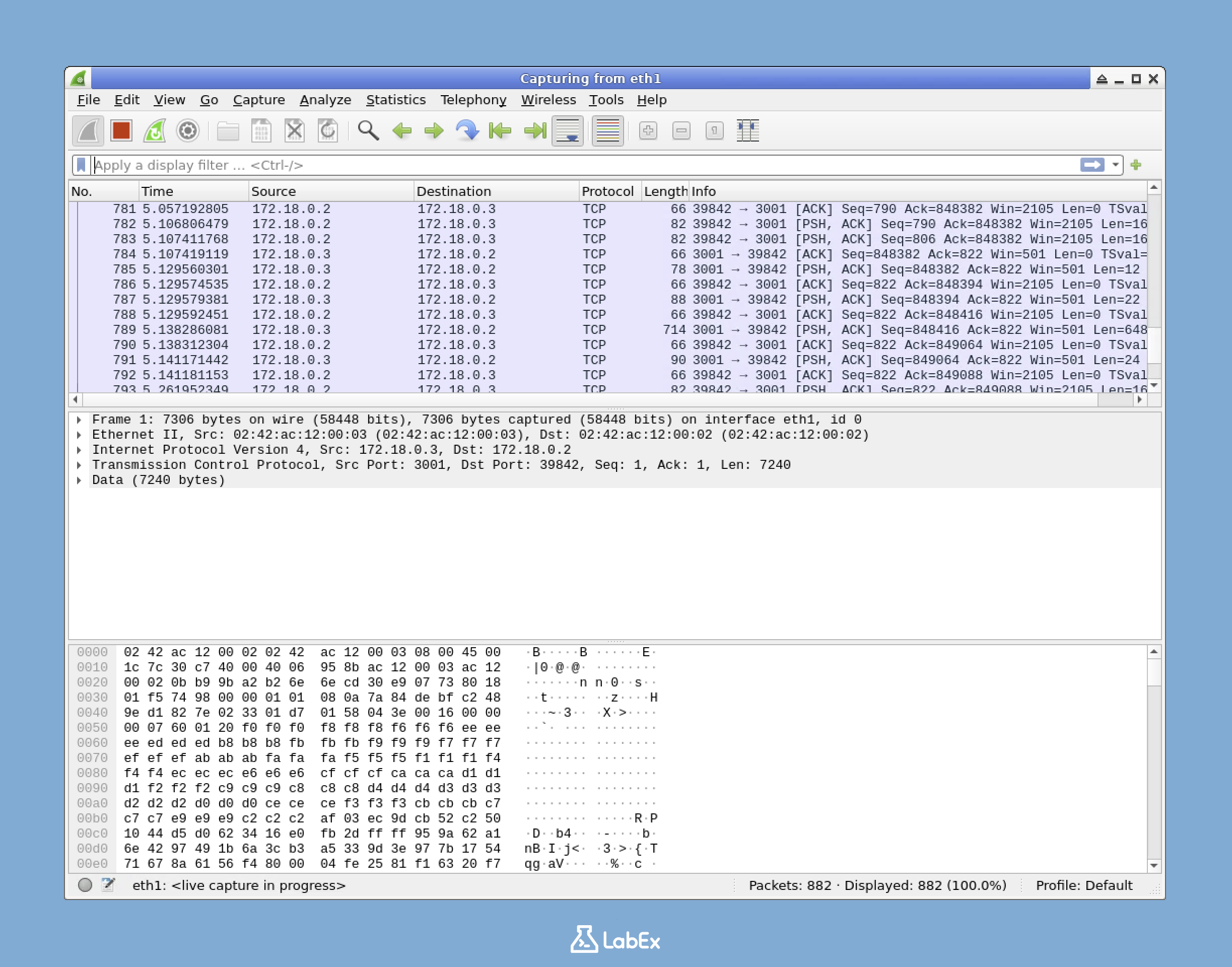The image size is (1232, 967).
Task: Stop the live capture
Action: [x=120, y=130]
